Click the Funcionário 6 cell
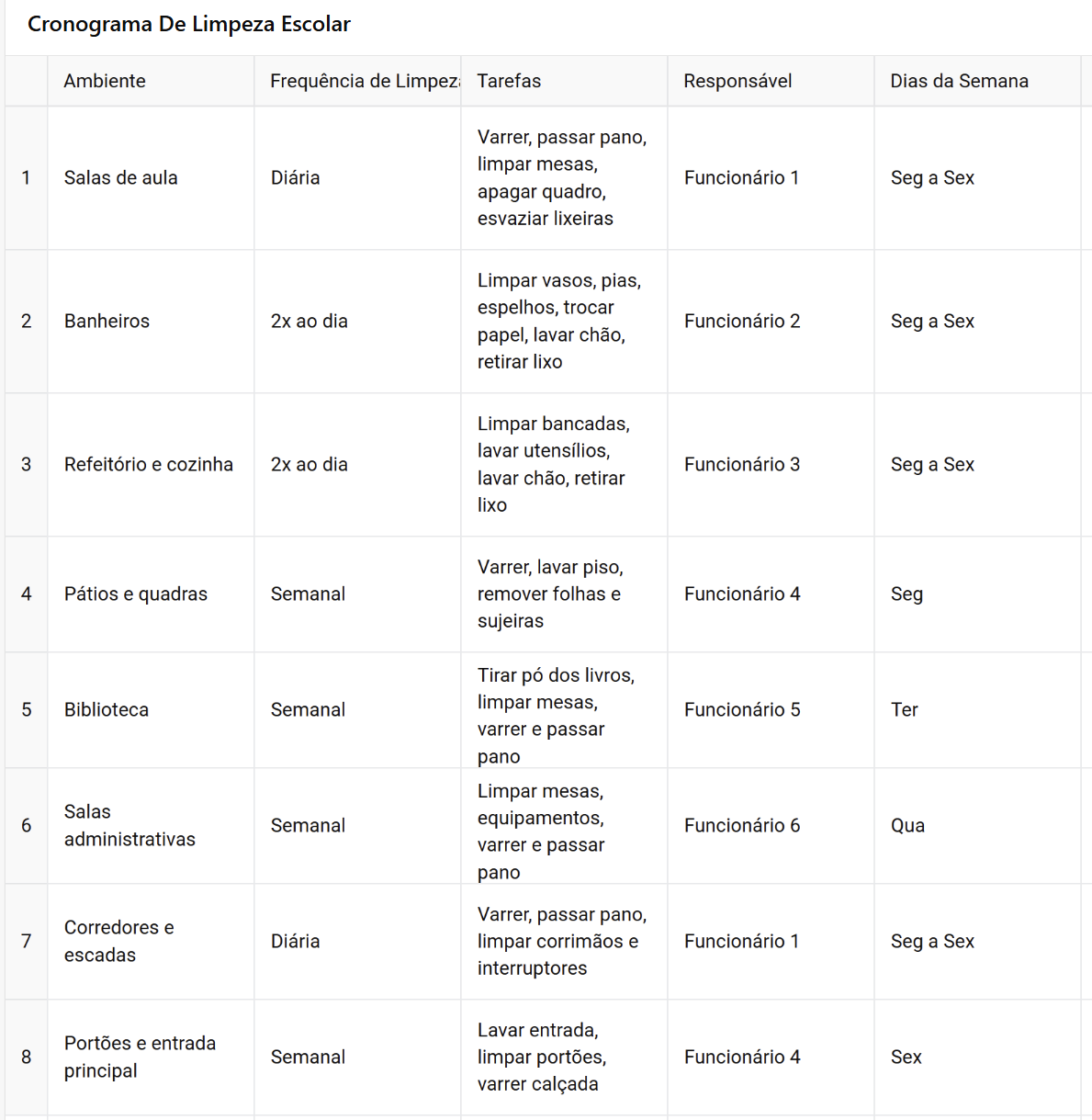The image size is (1092, 1120). pos(771,826)
